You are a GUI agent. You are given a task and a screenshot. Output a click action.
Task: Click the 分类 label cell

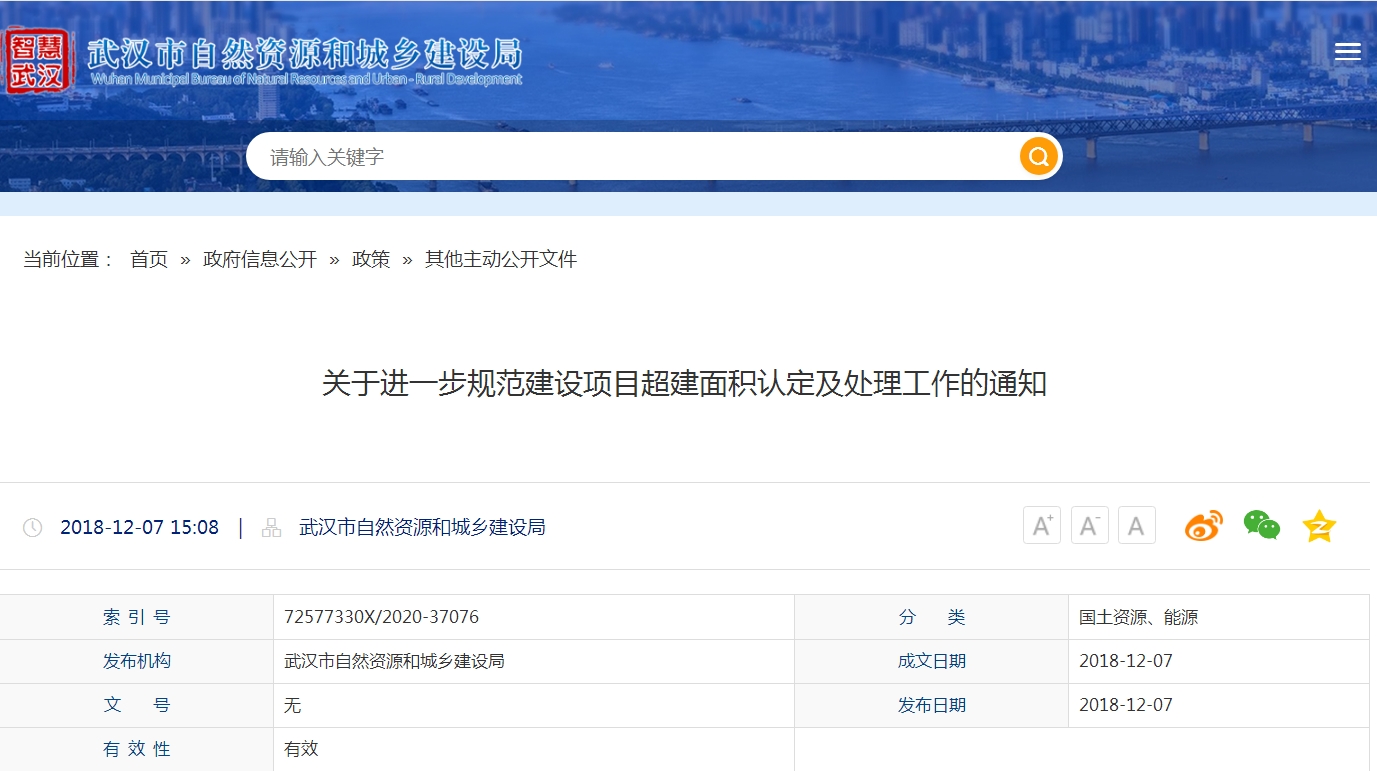(x=932, y=617)
